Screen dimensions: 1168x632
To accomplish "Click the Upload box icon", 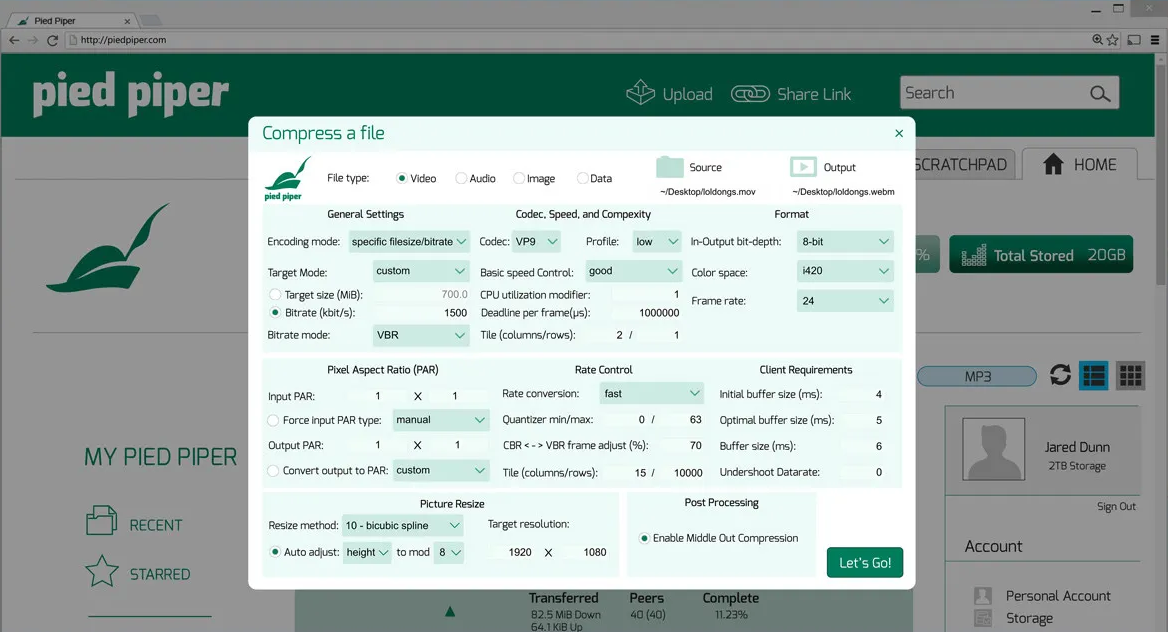I will pyautogui.click(x=640, y=93).
